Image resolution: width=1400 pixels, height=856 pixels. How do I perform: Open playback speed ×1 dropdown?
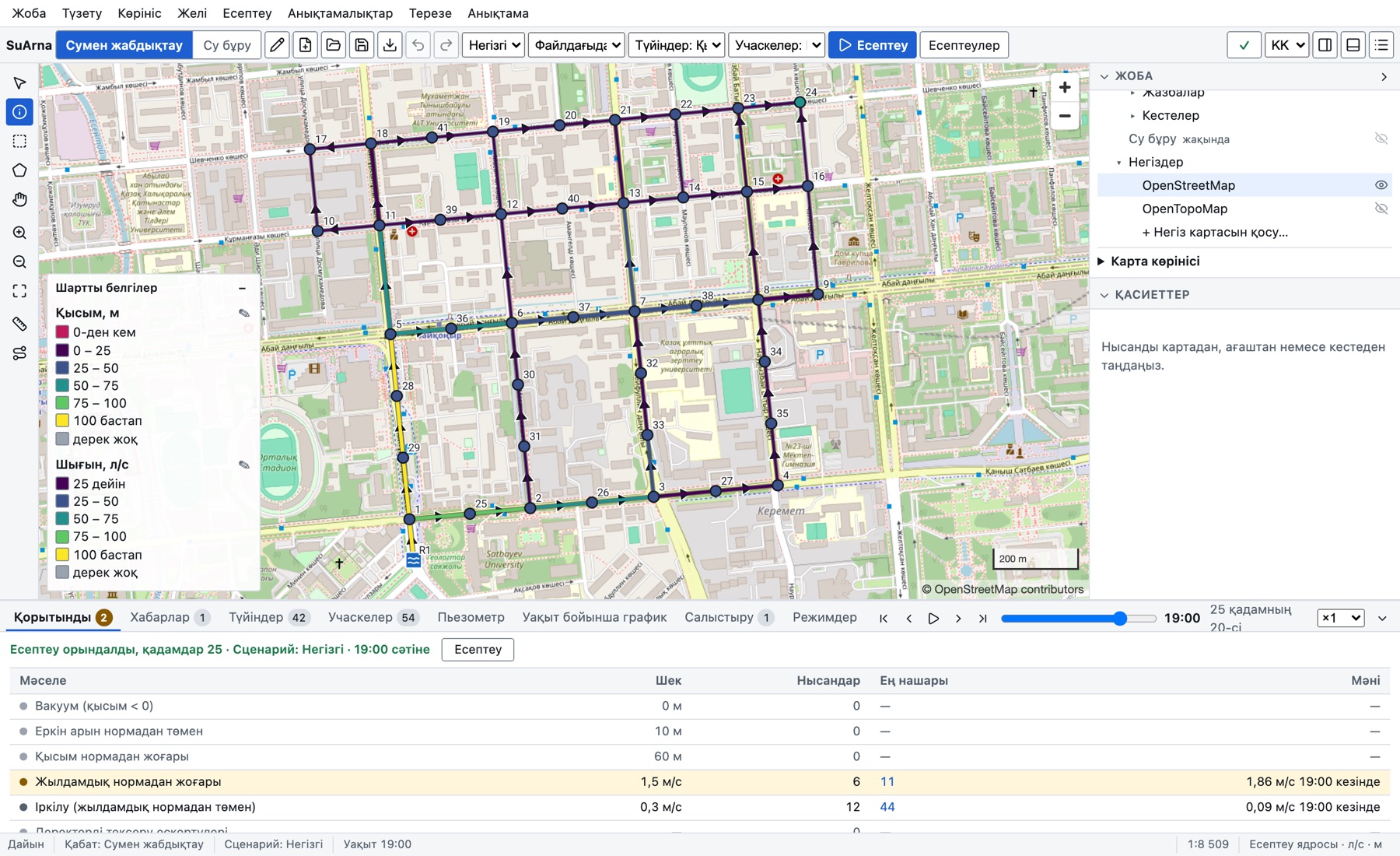[x=1341, y=618]
